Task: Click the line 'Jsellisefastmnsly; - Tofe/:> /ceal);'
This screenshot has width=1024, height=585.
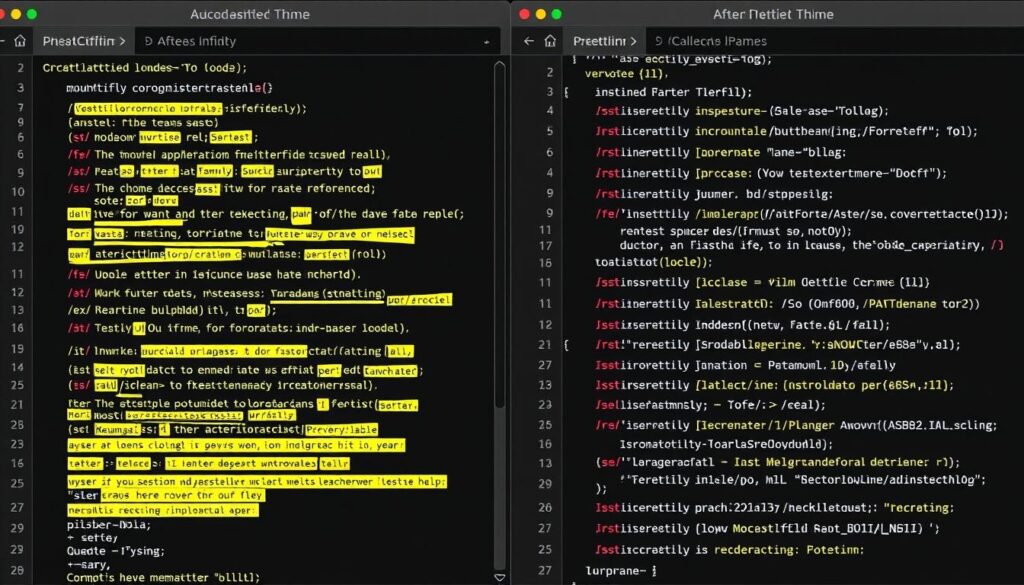Action: [710, 405]
